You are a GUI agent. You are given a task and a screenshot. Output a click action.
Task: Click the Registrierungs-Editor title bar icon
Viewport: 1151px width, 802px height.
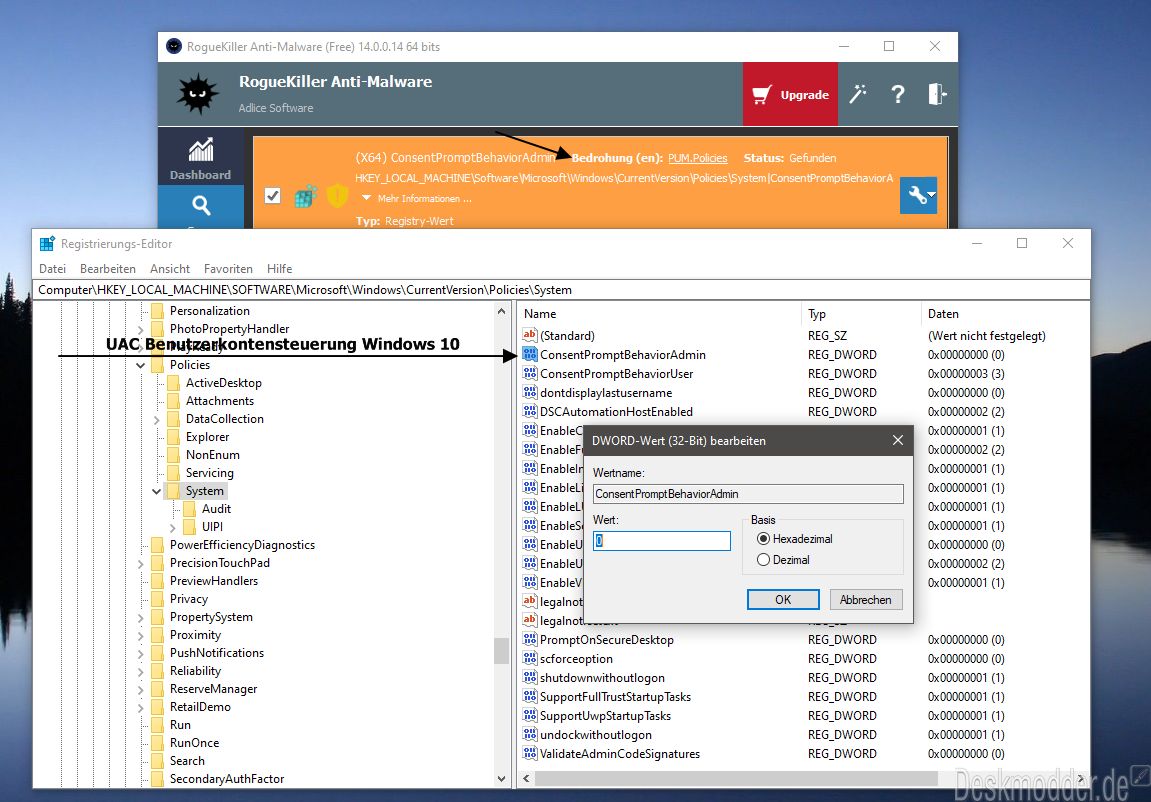[48, 244]
